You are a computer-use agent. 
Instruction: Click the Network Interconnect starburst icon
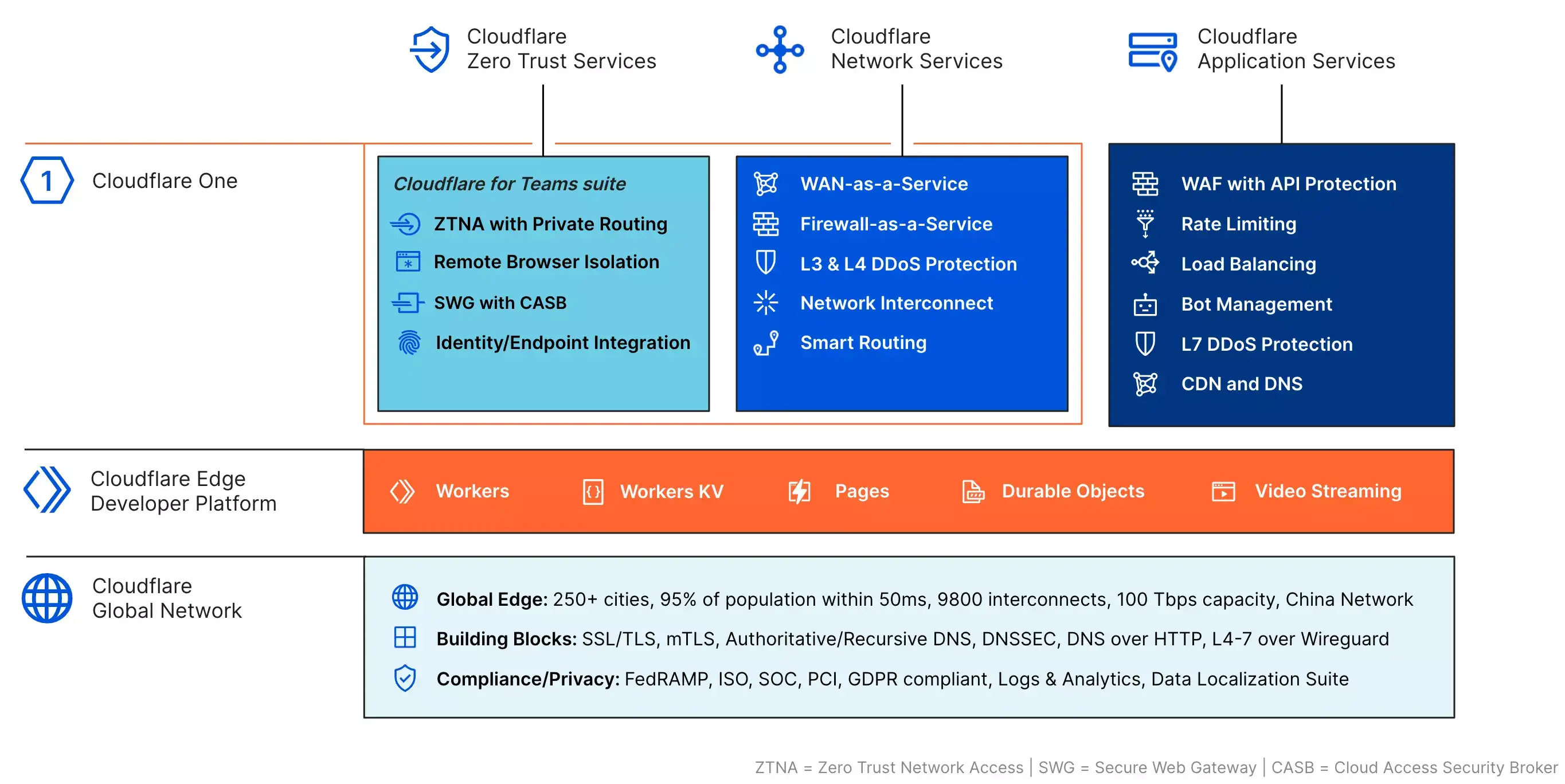click(x=765, y=303)
